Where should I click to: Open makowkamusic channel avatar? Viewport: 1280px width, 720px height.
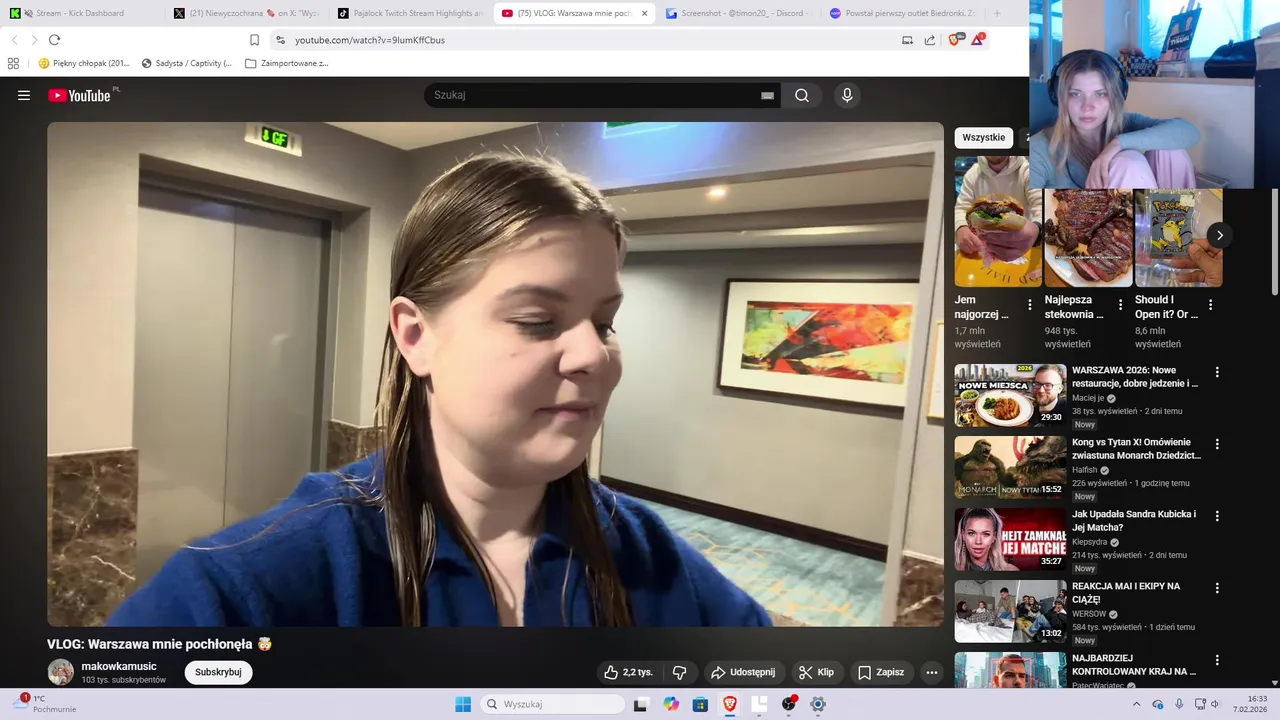pyautogui.click(x=61, y=672)
